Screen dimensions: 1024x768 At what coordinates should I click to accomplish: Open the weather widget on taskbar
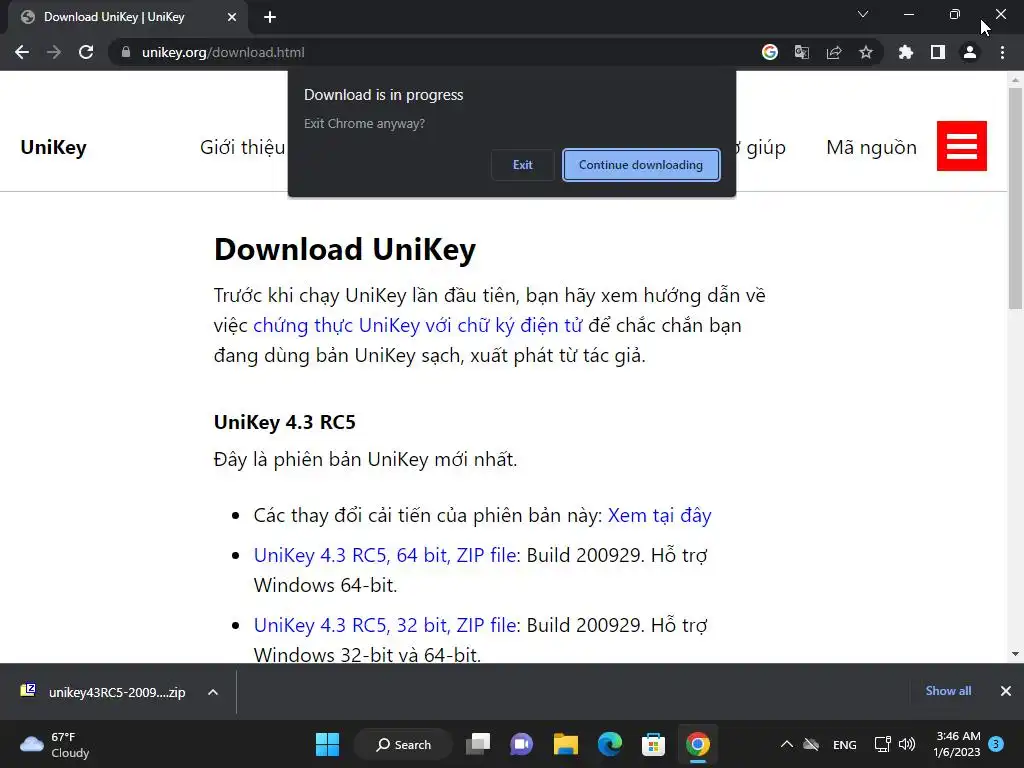coord(56,744)
